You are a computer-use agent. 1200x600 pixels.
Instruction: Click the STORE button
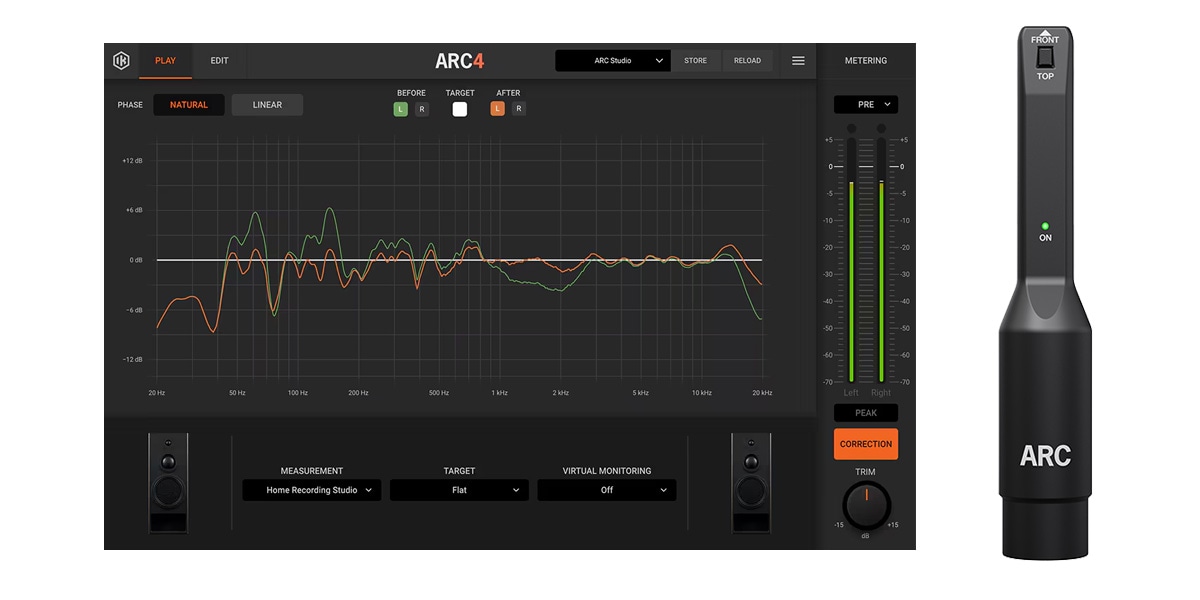pyautogui.click(x=696, y=61)
